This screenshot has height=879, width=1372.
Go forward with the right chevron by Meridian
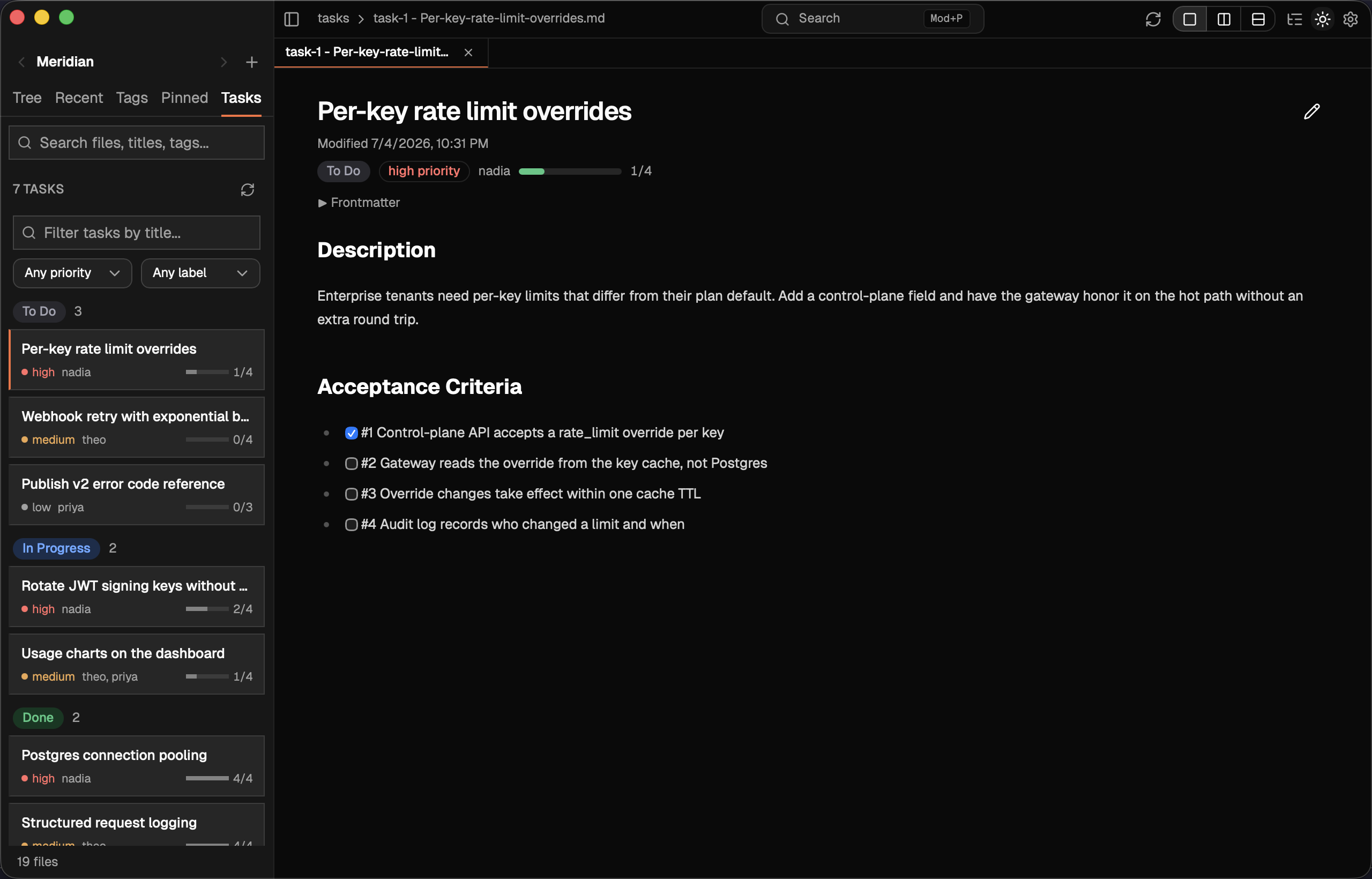pyautogui.click(x=223, y=62)
